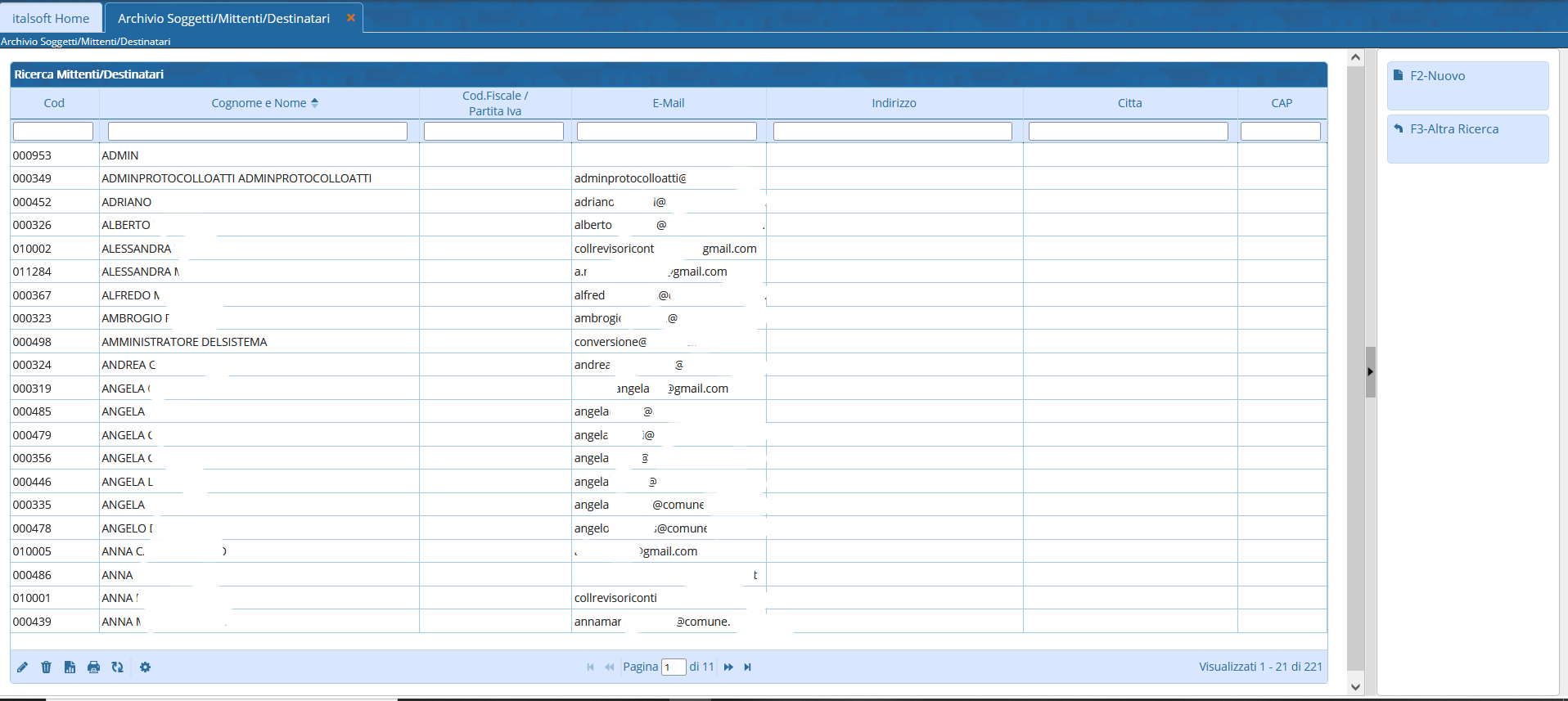1568x701 pixels.
Task: Click the printer icon in grid footer
Action: pos(94,667)
